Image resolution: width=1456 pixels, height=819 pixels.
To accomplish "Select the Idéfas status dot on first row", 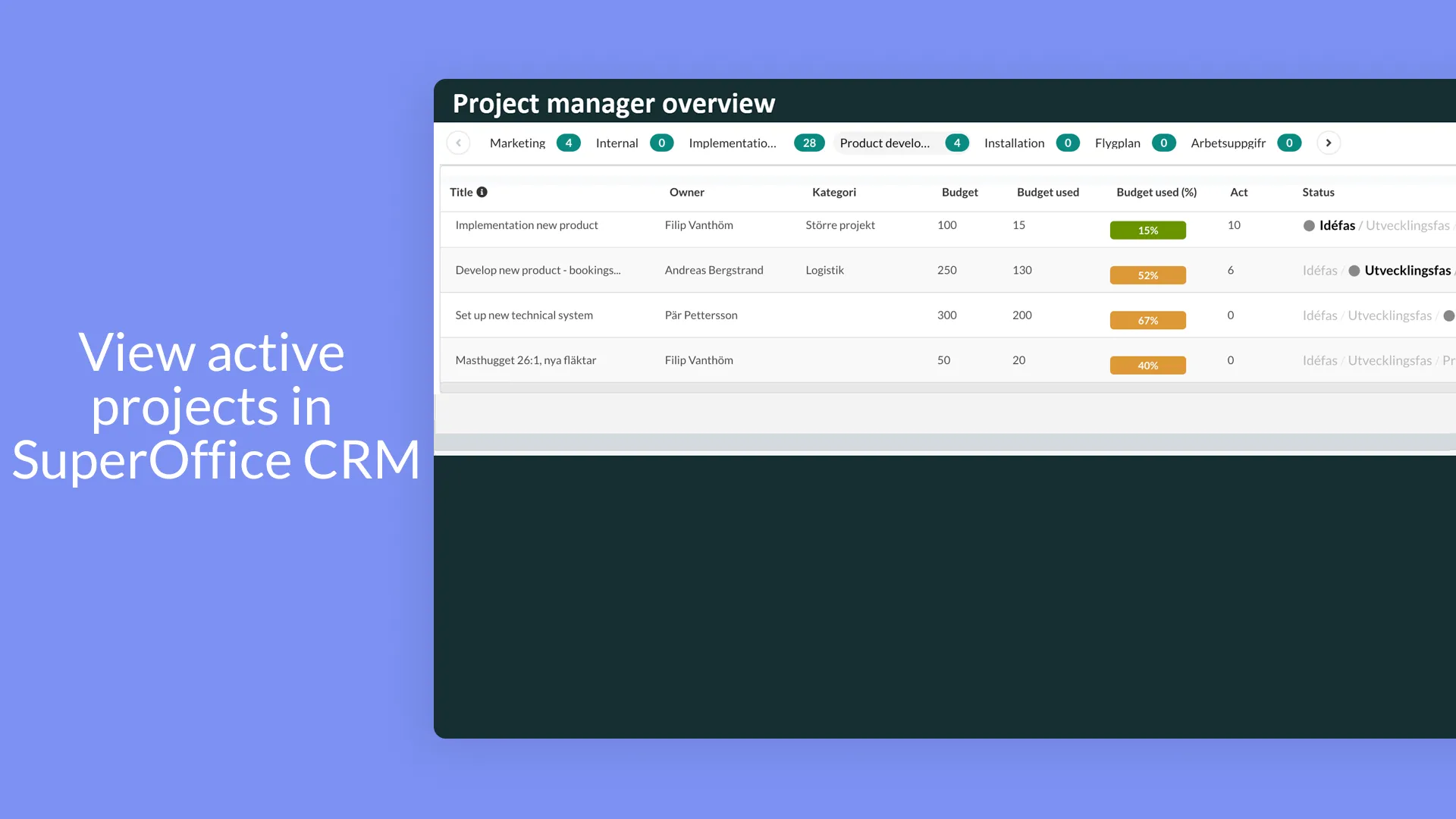I will click(x=1309, y=226).
